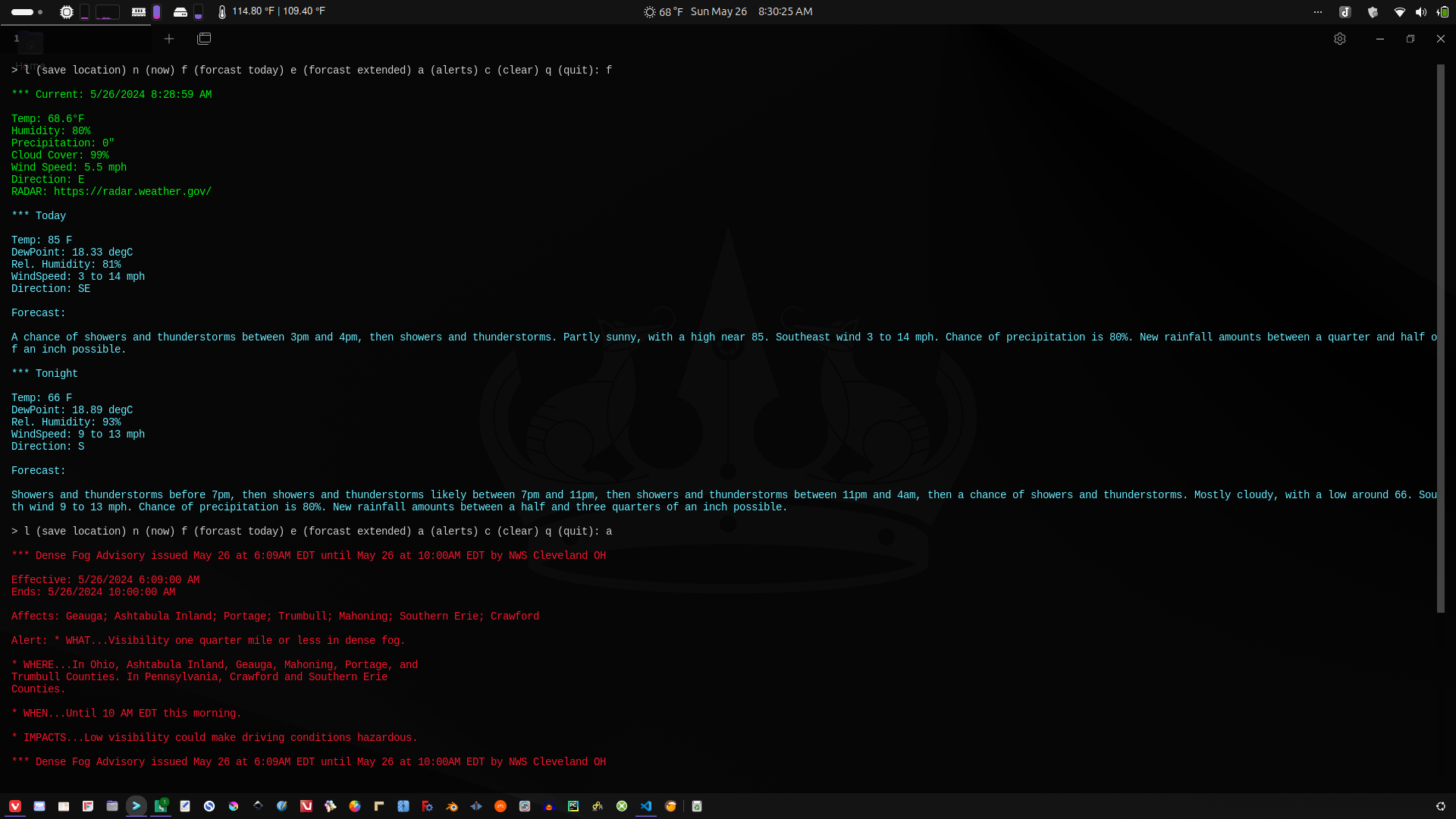
Task: Launch Blender from the taskbar
Action: click(x=452, y=806)
